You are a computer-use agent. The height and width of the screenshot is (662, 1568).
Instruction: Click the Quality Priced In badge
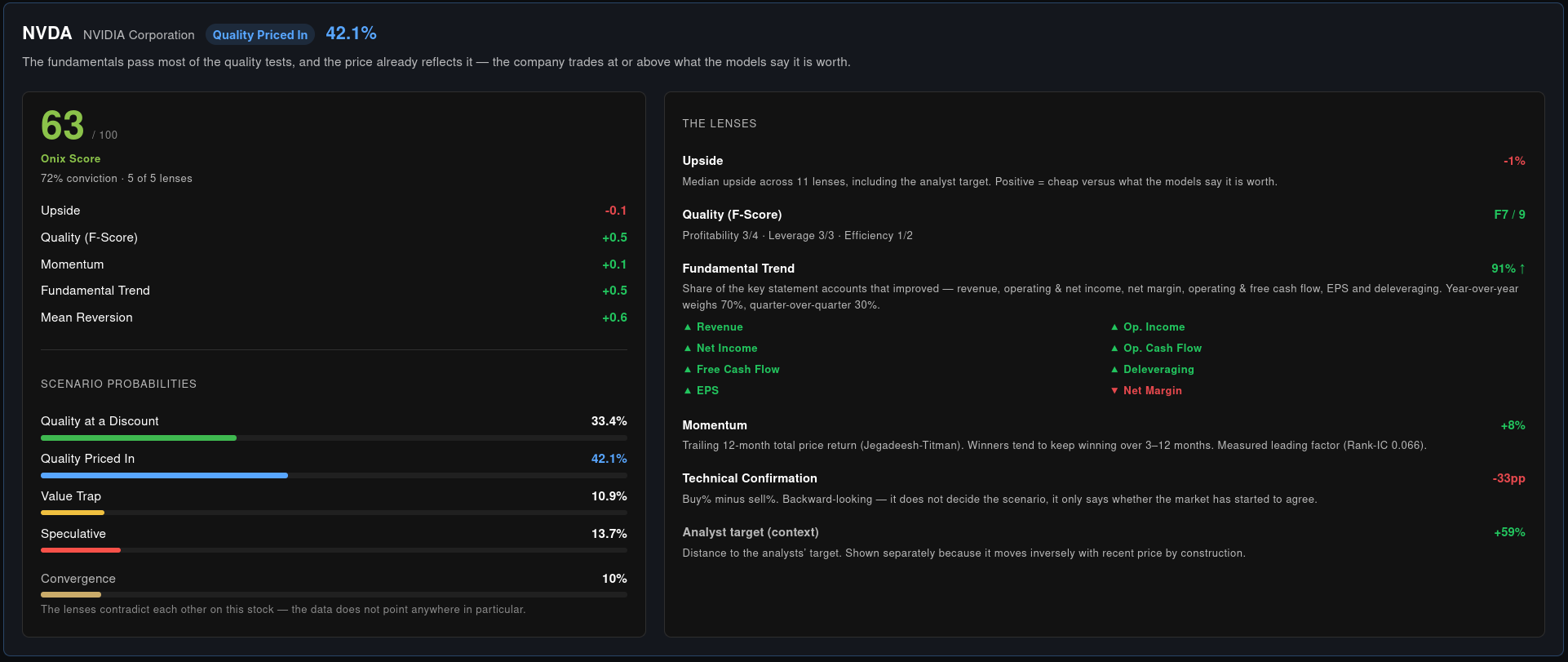(x=260, y=34)
